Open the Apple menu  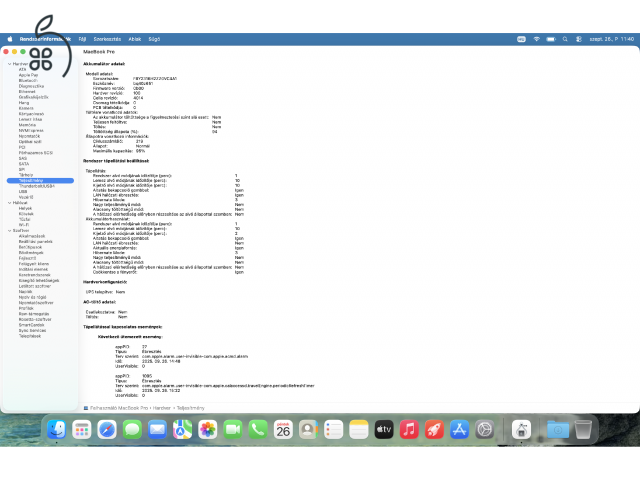coord(10,39)
